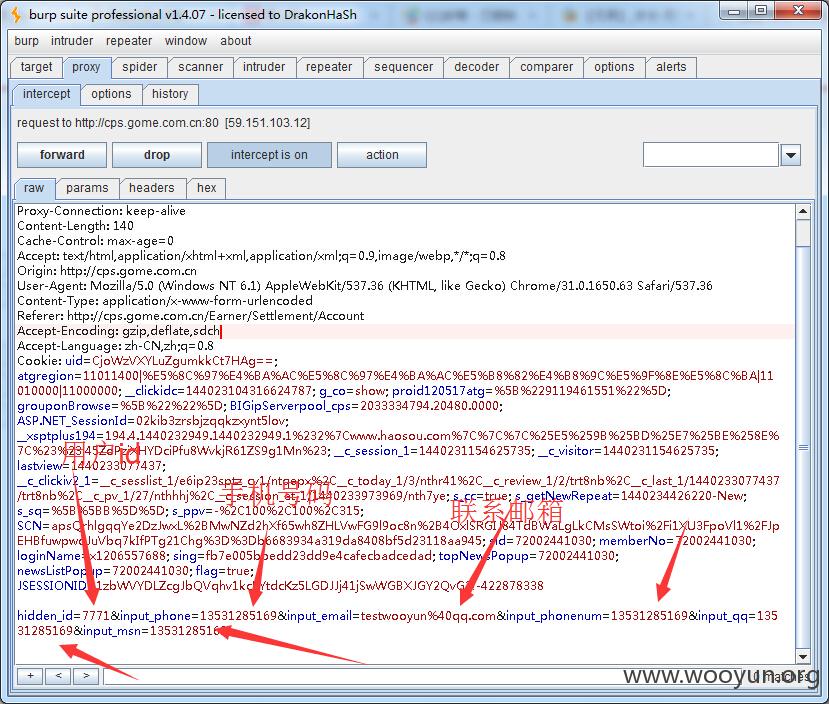Image resolution: width=829 pixels, height=704 pixels.
Task: Minimize the Burp Suite window
Action: coord(734,11)
